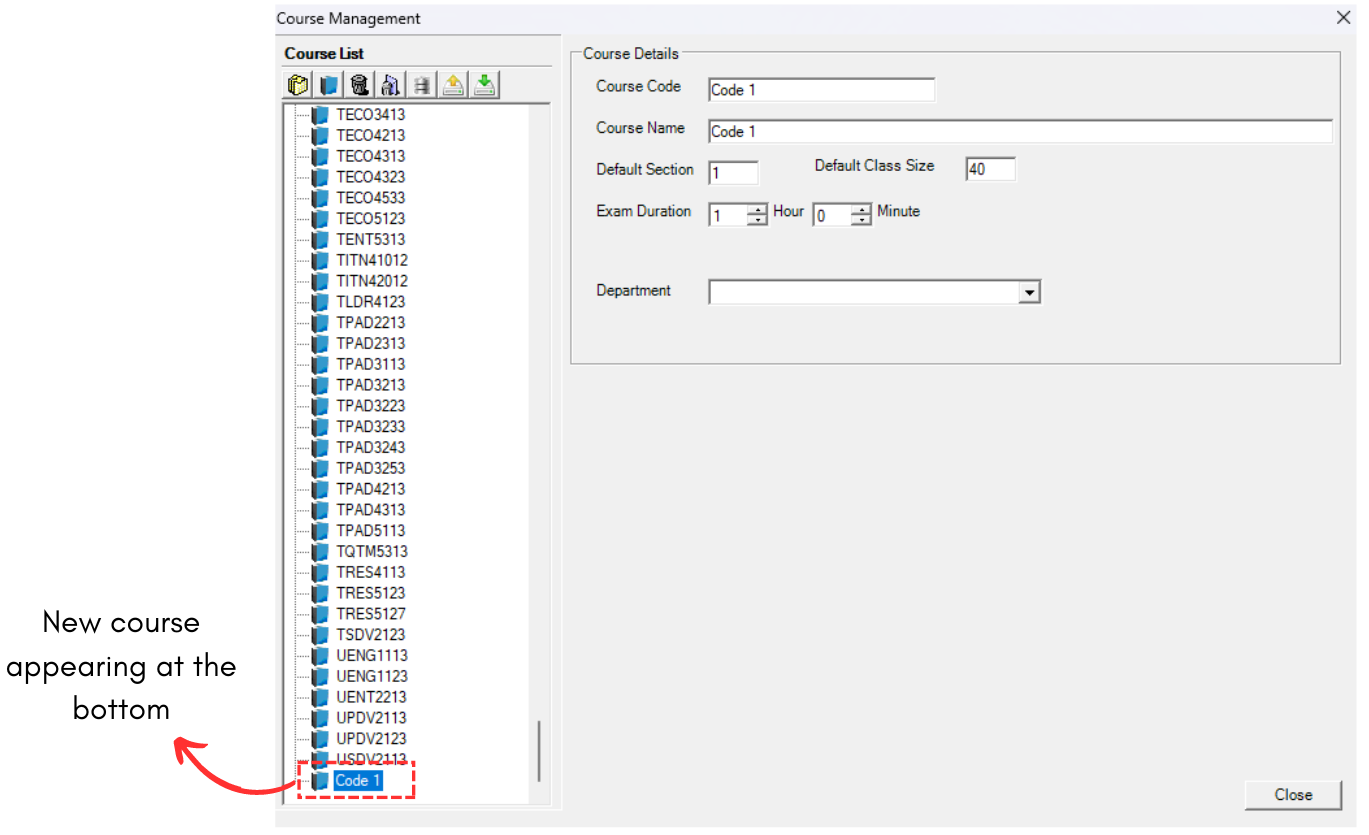Click the delete record with door icon
1369x835 pixels.
[390, 84]
